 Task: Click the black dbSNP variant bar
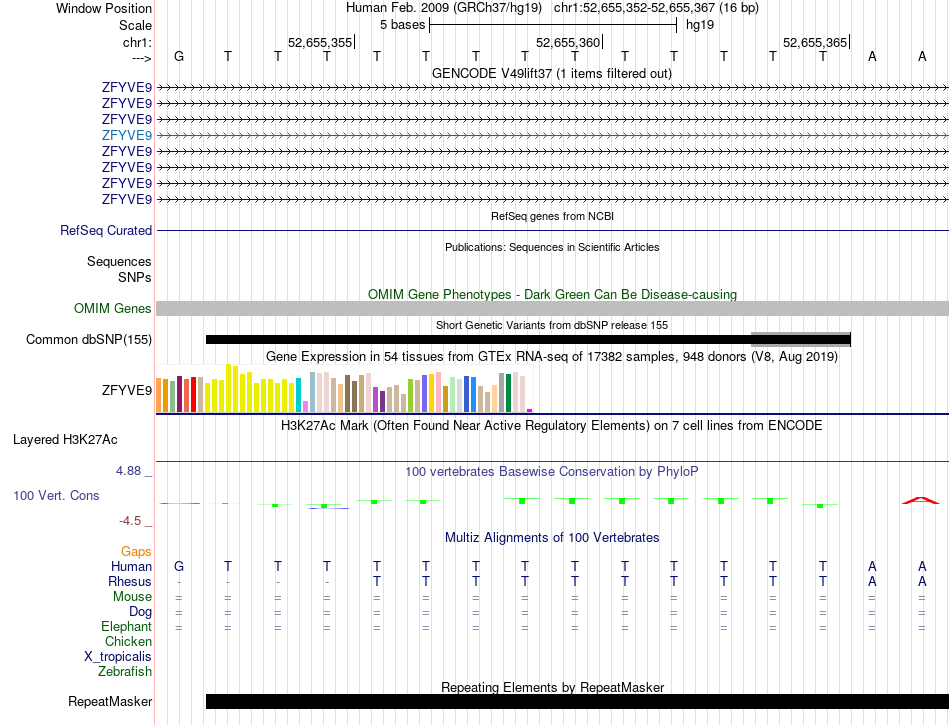(x=478, y=340)
